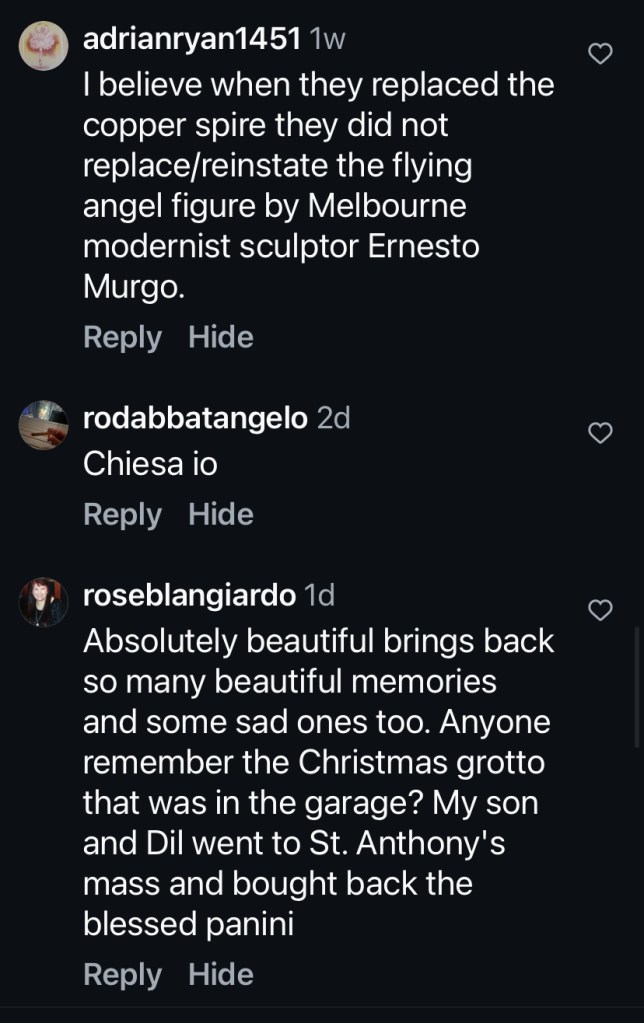Viewport: 644px width, 1023px height.
Task: Like rodabbatangelo's comment with the heart
Action: (x=599, y=432)
